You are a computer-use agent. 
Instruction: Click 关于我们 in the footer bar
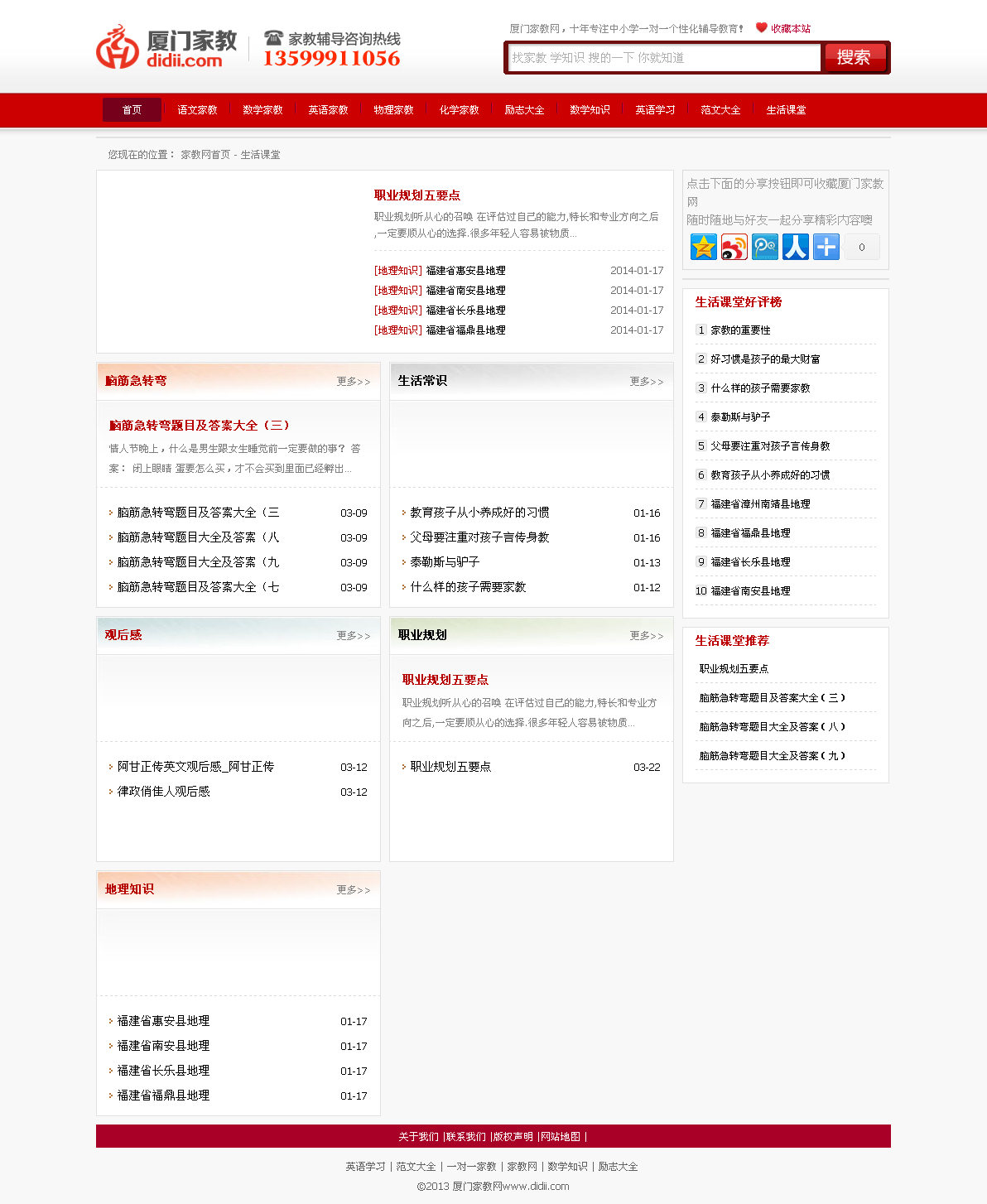click(x=418, y=1137)
